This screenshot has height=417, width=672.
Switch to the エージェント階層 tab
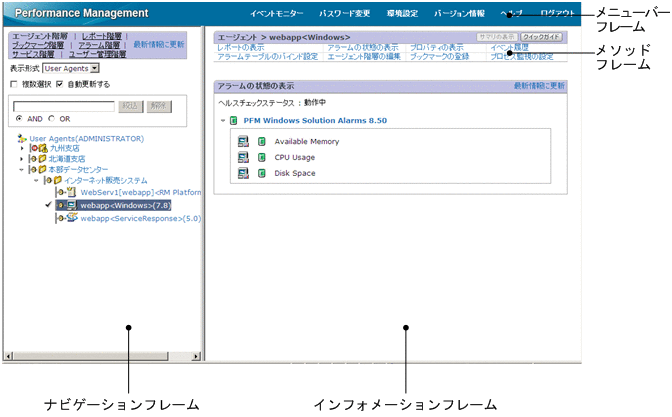[40, 36]
